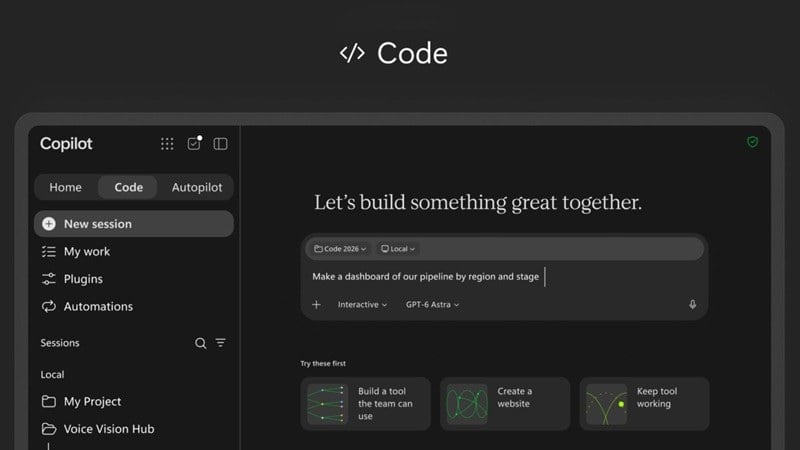800x450 pixels.
Task: Switch to the Home tab
Action: pyautogui.click(x=65, y=187)
